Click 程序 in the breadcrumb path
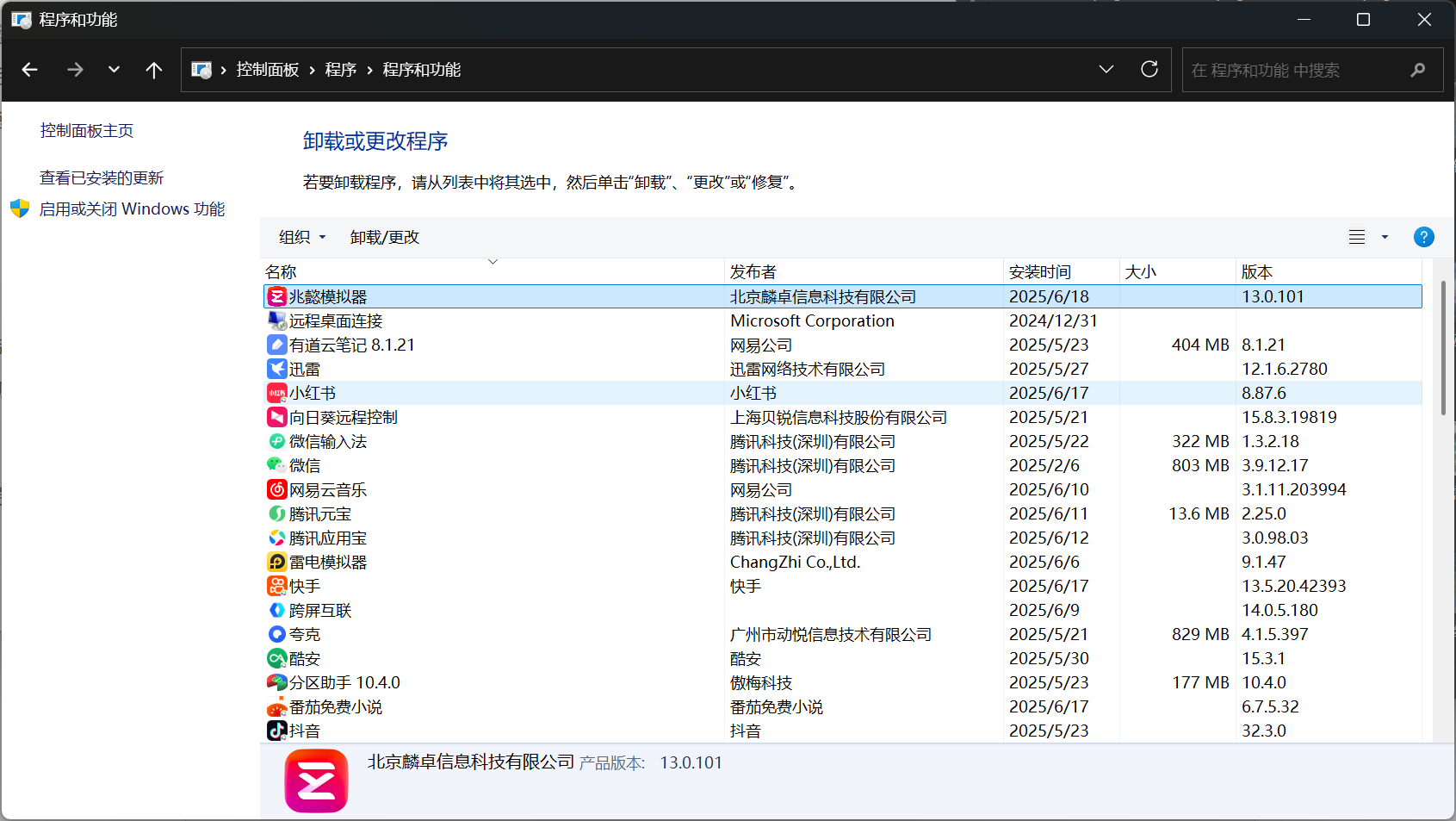 341,70
